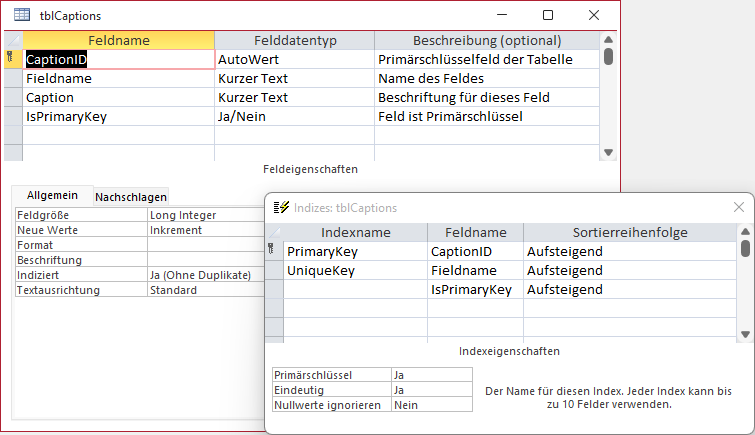
Task: Open the Indiziert value Ja (Ohne Duplikate)
Action: click(x=206, y=275)
